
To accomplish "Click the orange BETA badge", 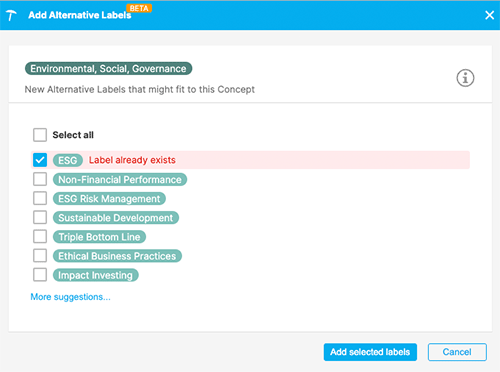I will [x=139, y=8].
